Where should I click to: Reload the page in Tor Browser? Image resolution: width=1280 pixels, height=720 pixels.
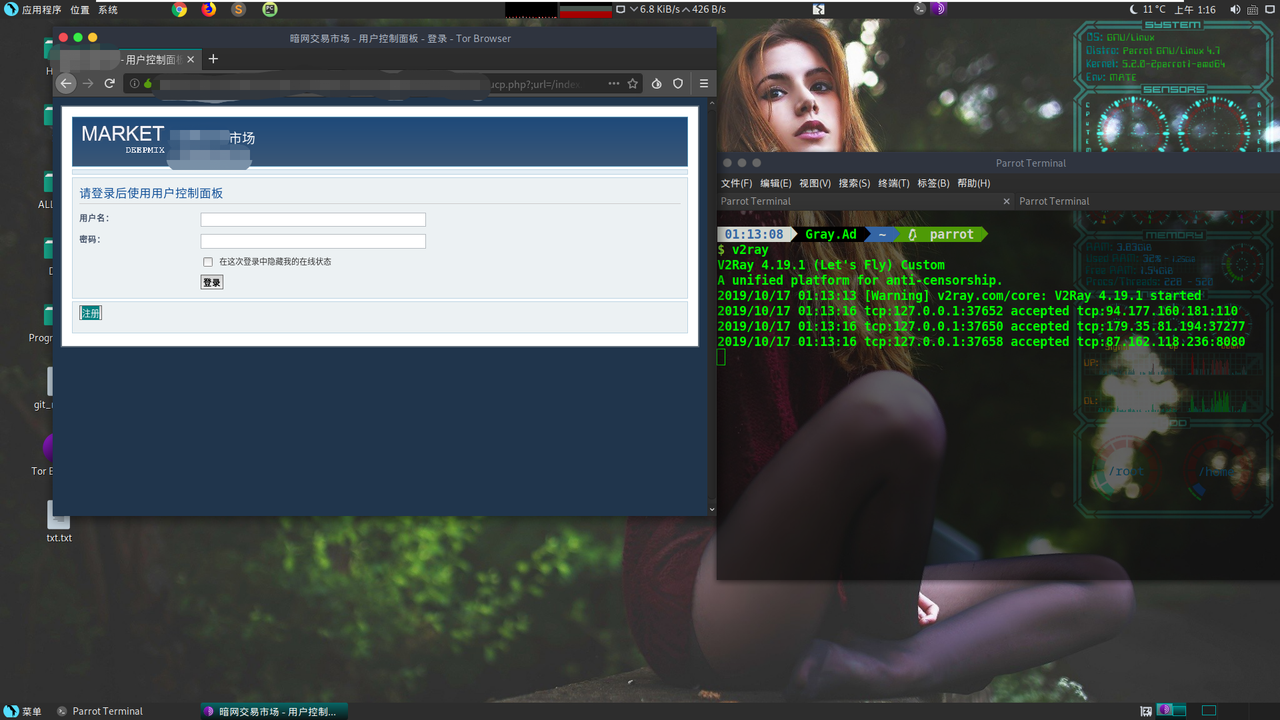click(110, 84)
